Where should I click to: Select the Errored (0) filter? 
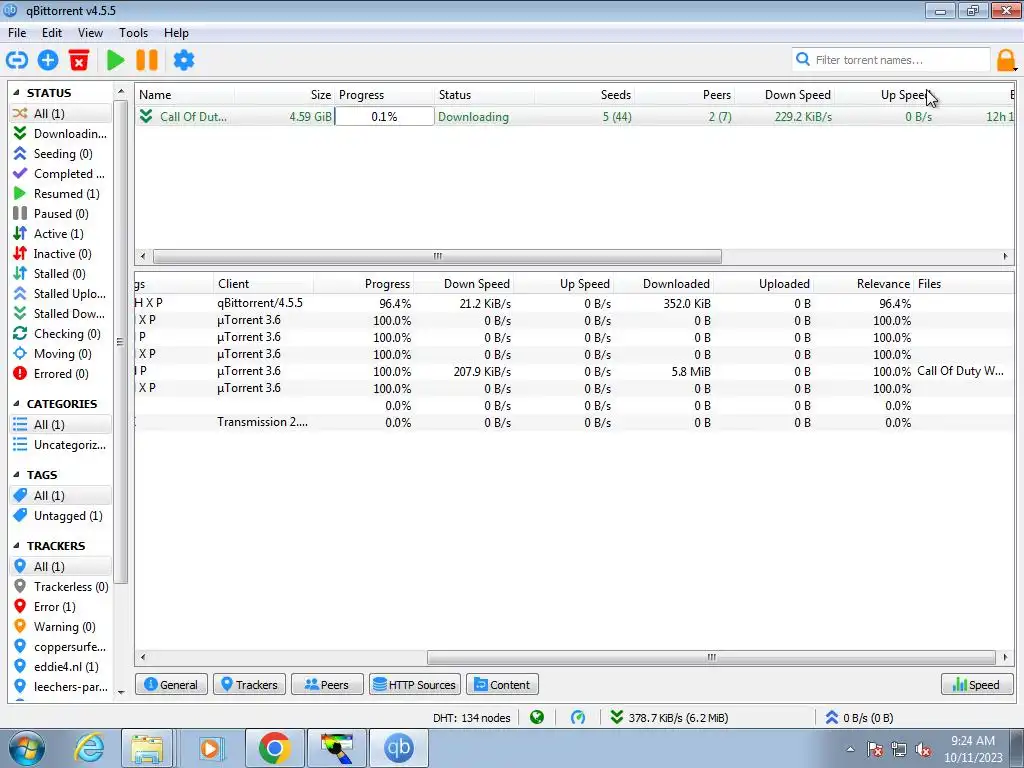pos(60,374)
